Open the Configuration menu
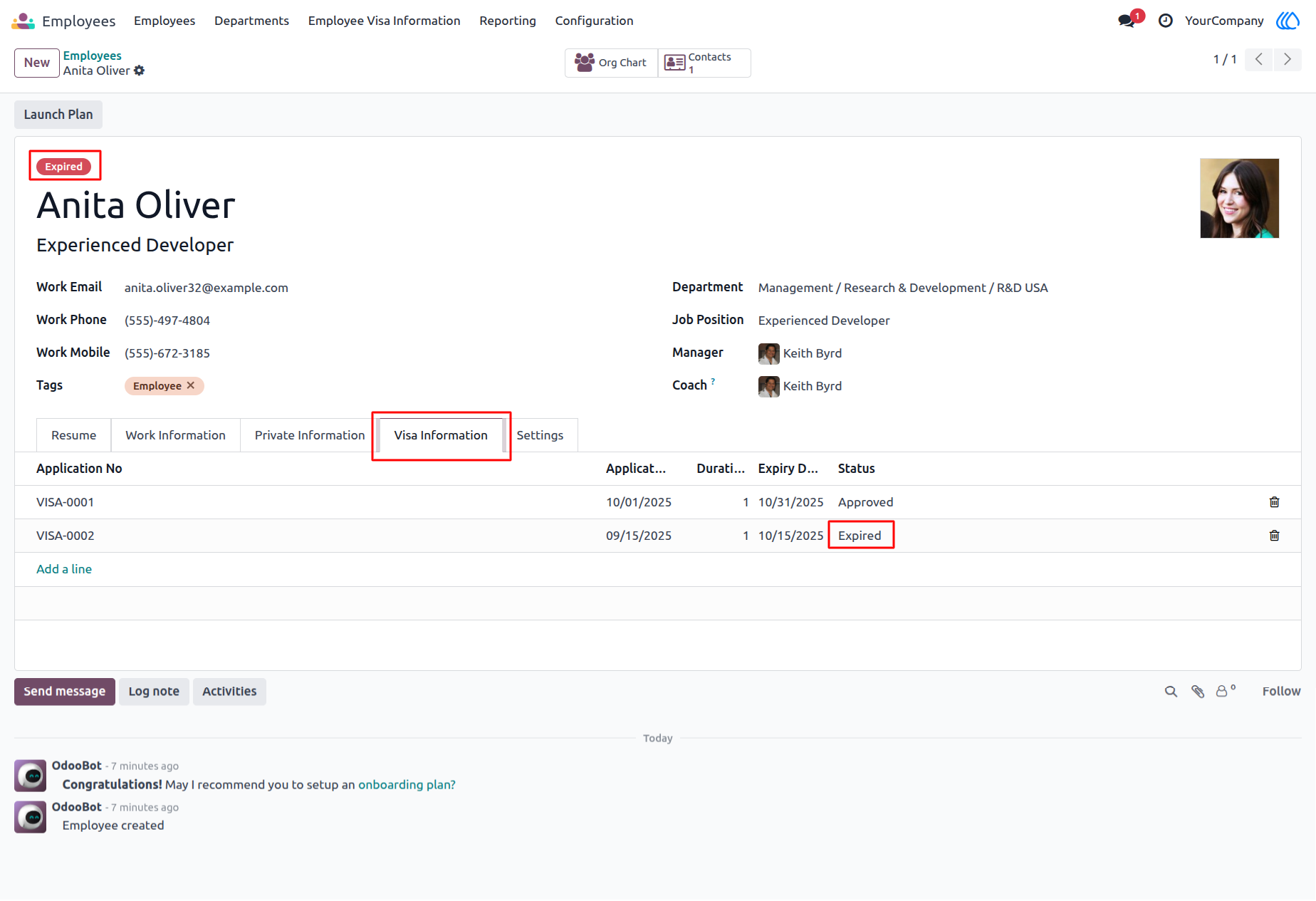This screenshot has width=1316, height=901. 594,21
